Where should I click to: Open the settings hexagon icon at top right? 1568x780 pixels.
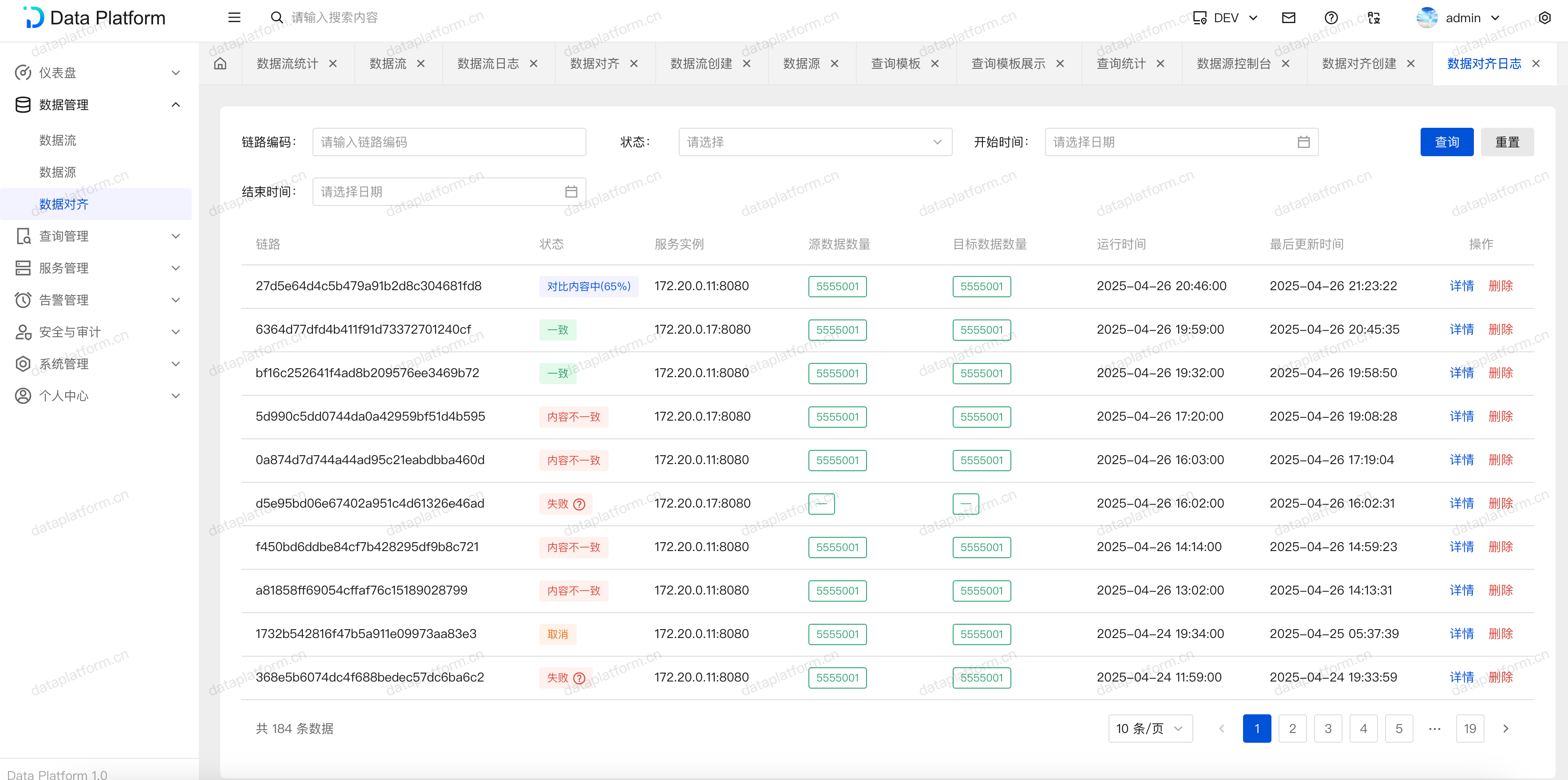pos(1544,18)
